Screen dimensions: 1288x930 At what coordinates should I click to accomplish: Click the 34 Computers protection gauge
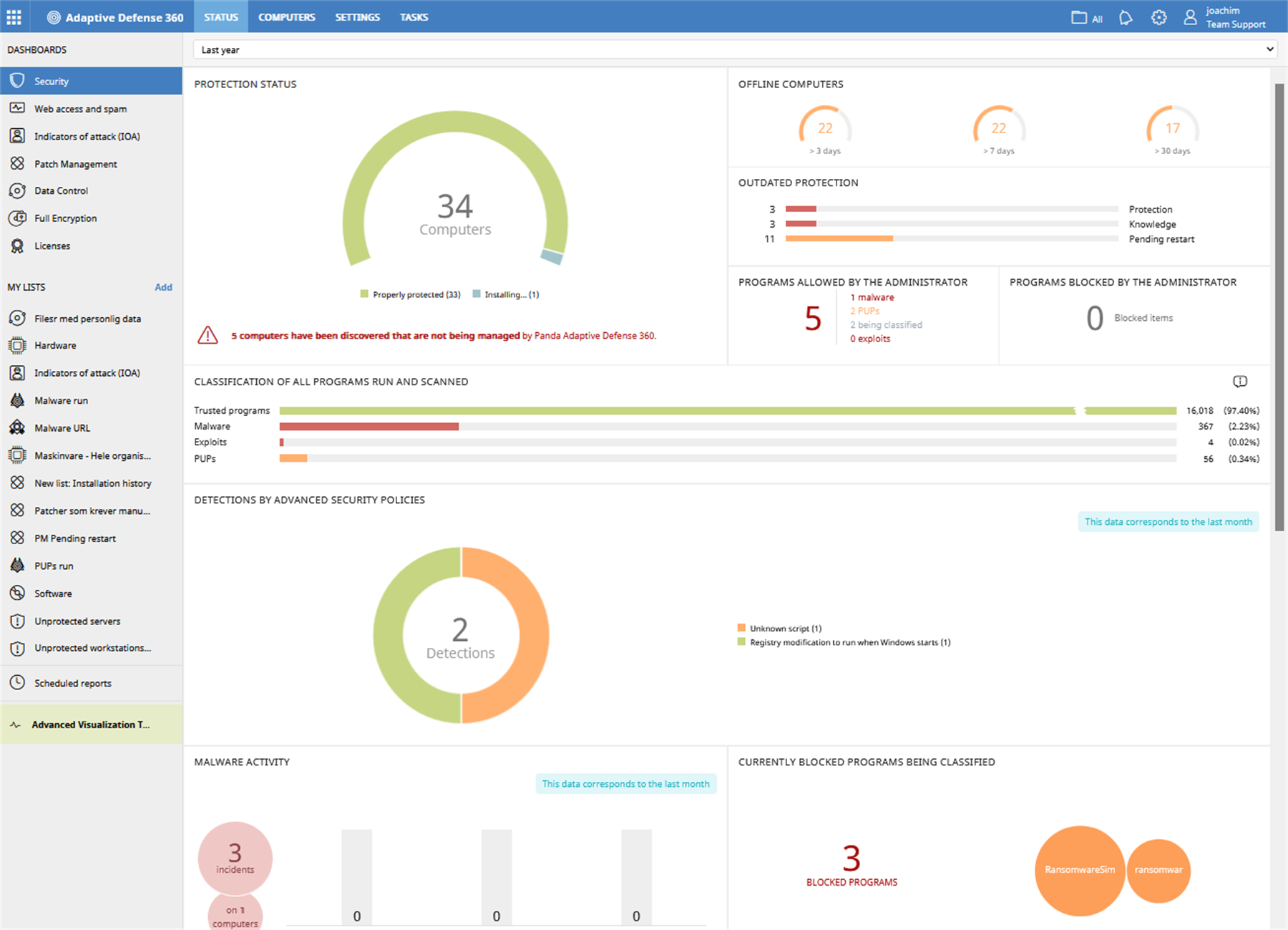point(455,190)
